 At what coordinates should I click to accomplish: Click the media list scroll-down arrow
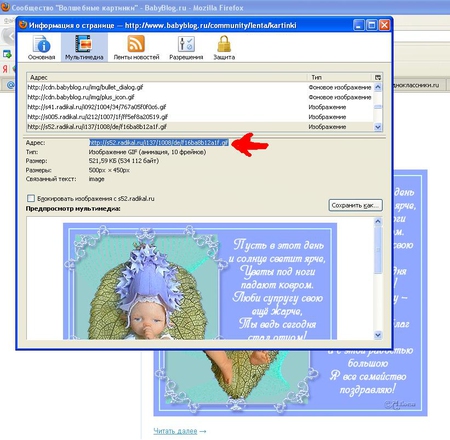(378, 127)
